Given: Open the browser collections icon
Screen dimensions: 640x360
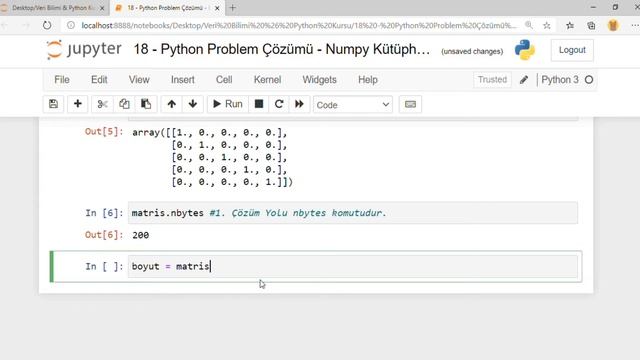Looking at the screenshot, I should click(x=591, y=25).
